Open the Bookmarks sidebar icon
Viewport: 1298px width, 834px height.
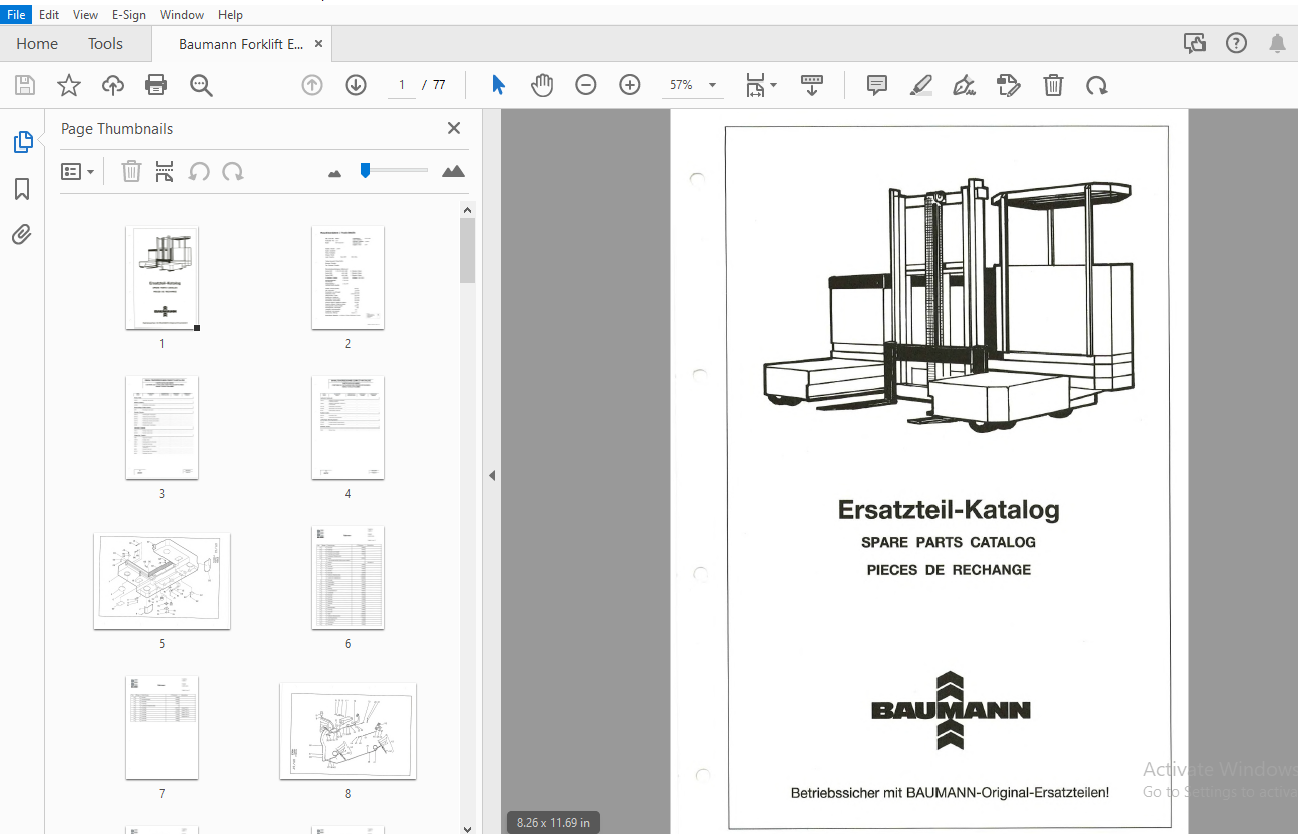point(22,189)
